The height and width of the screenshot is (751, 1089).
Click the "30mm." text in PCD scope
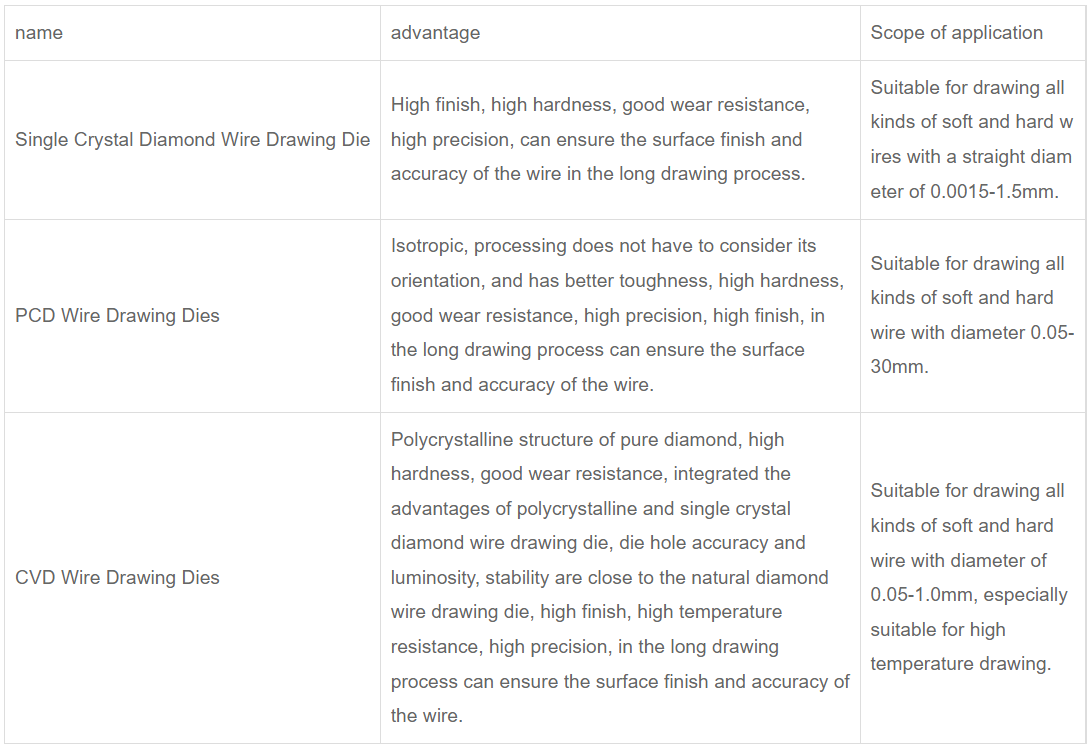click(x=899, y=367)
